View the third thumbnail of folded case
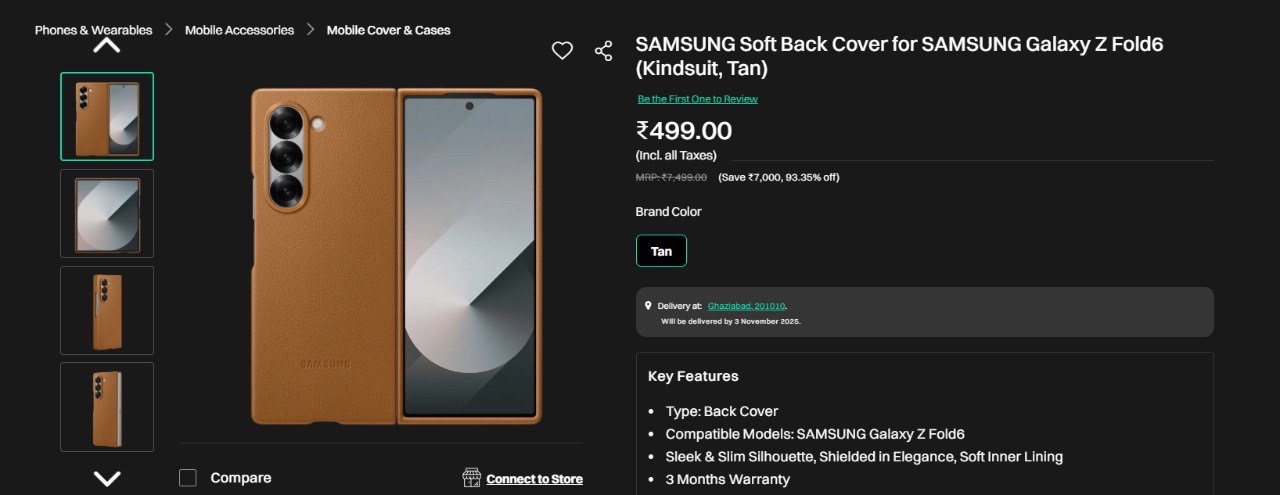This screenshot has height=495, width=1280. click(107, 310)
